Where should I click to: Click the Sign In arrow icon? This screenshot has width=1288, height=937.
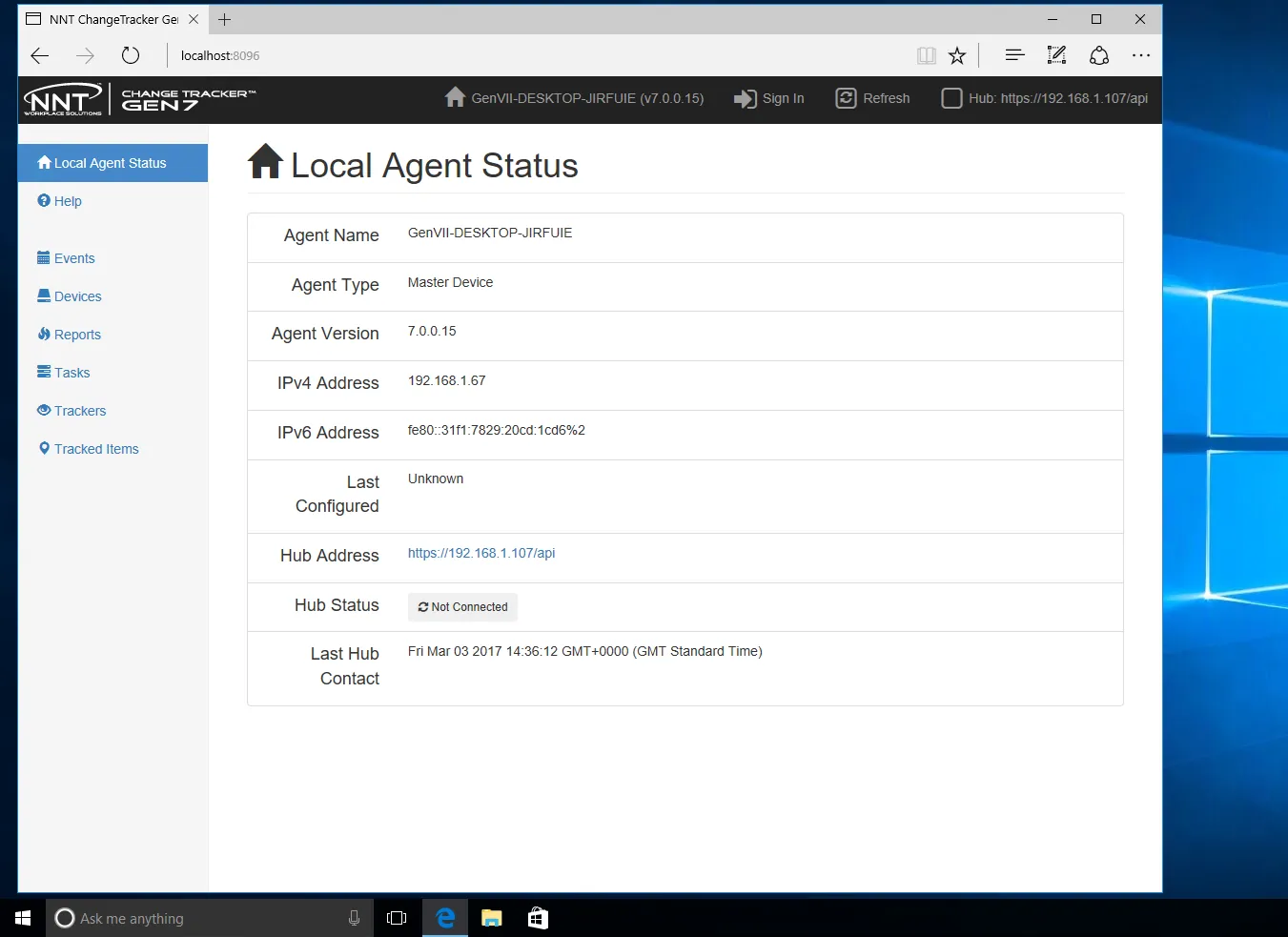point(746,98)
